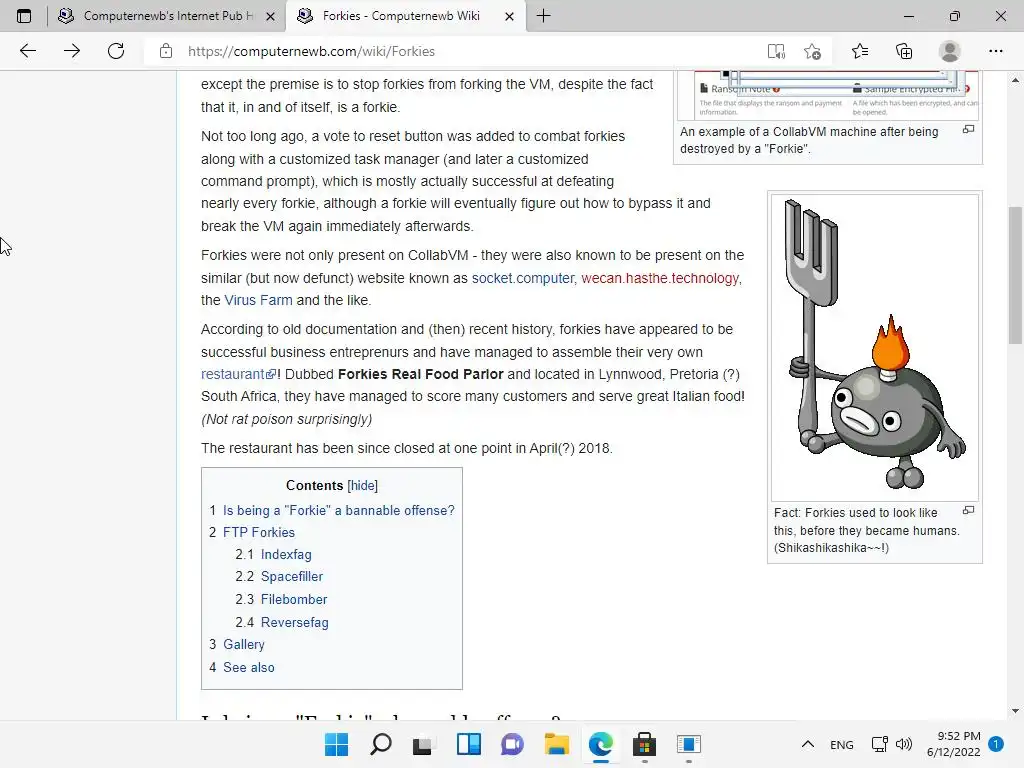
Task: Open the clock and calendar flyout
Action: 953,744
